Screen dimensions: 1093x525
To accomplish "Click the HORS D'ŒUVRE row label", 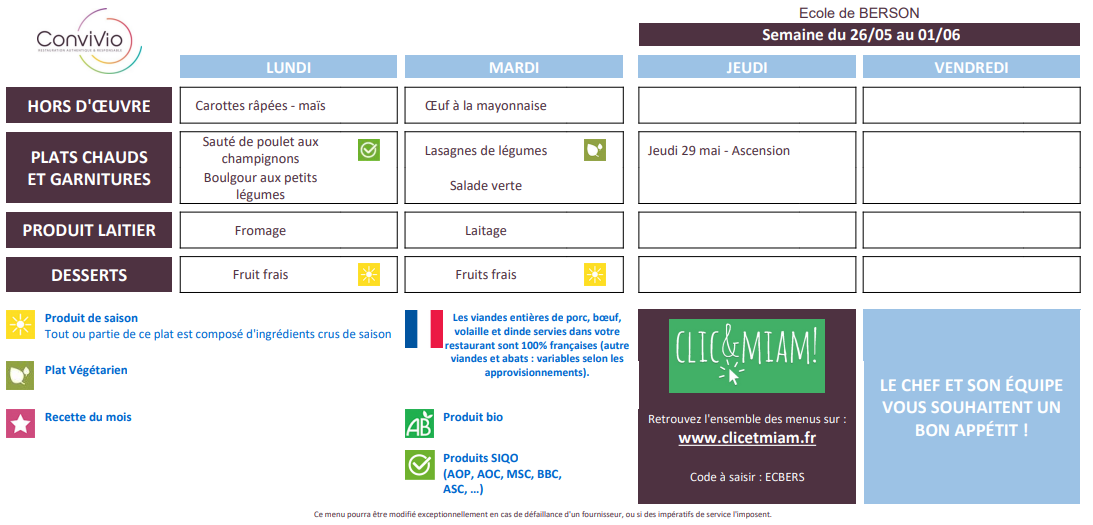I will point(89,106).
